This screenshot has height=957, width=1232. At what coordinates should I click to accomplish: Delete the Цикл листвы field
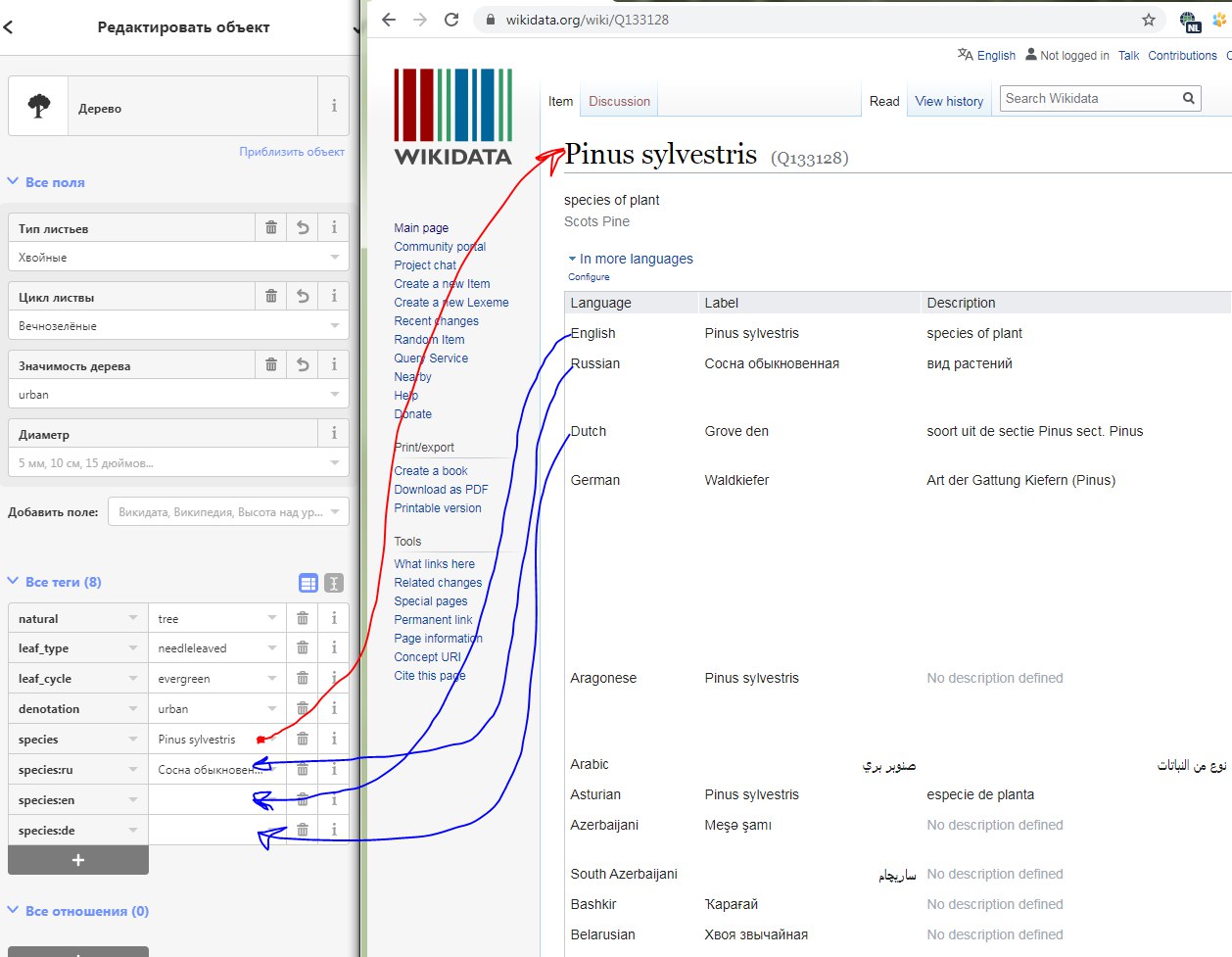(271, 296)
